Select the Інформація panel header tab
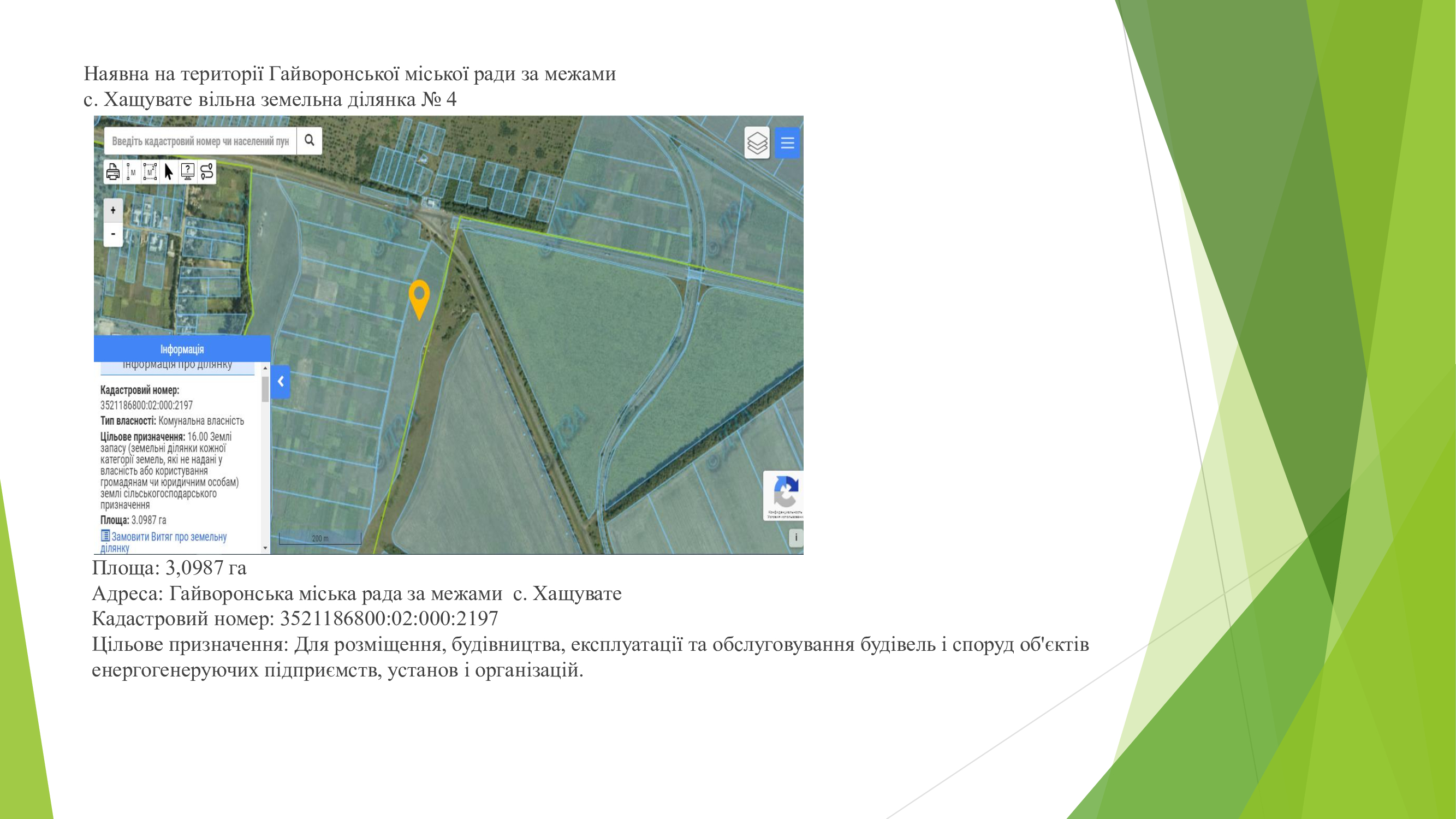The width and height of the screenshot is (1456, 819). coord(181,349)
